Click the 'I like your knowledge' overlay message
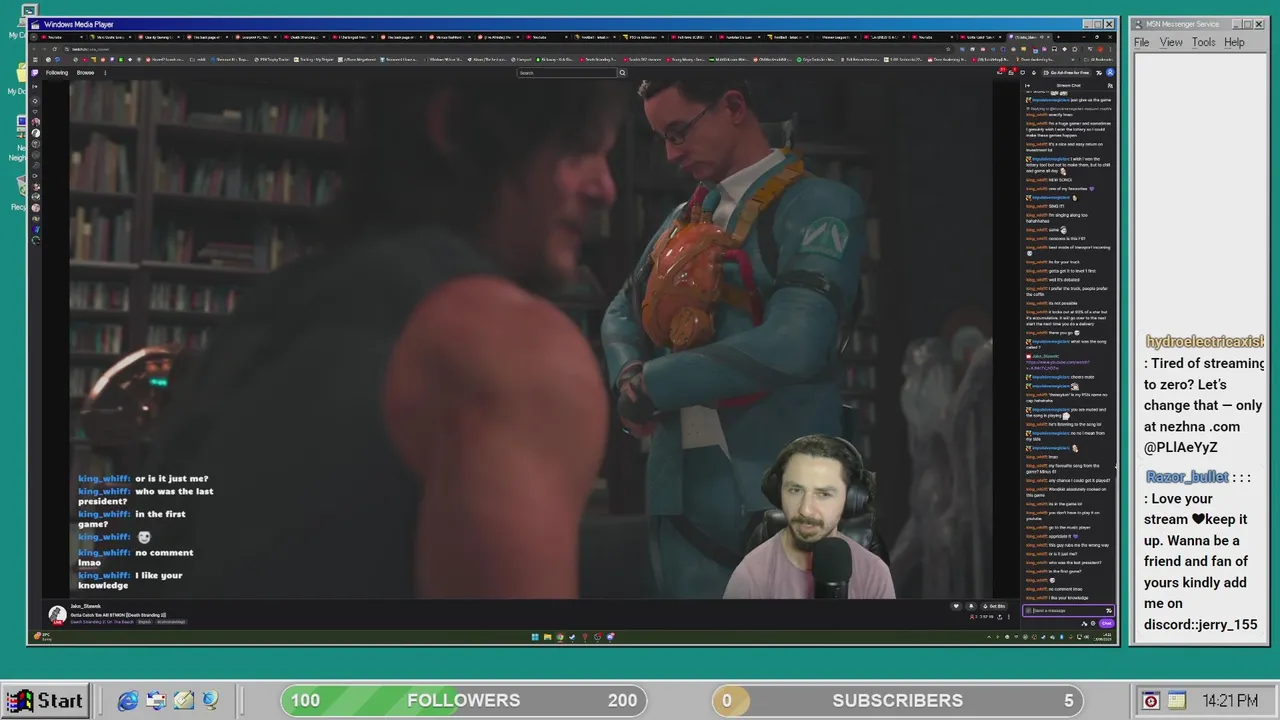The height and width of the screenshot is (720, 1280). click(x=130, y=580)
